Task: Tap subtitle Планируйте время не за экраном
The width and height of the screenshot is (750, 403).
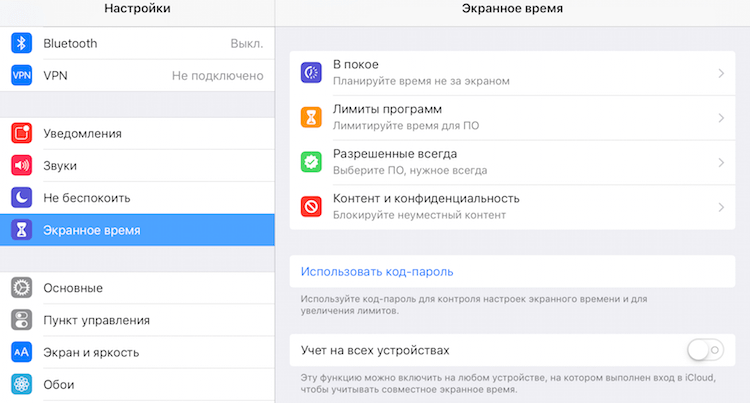Action: (x=421, y=81)
